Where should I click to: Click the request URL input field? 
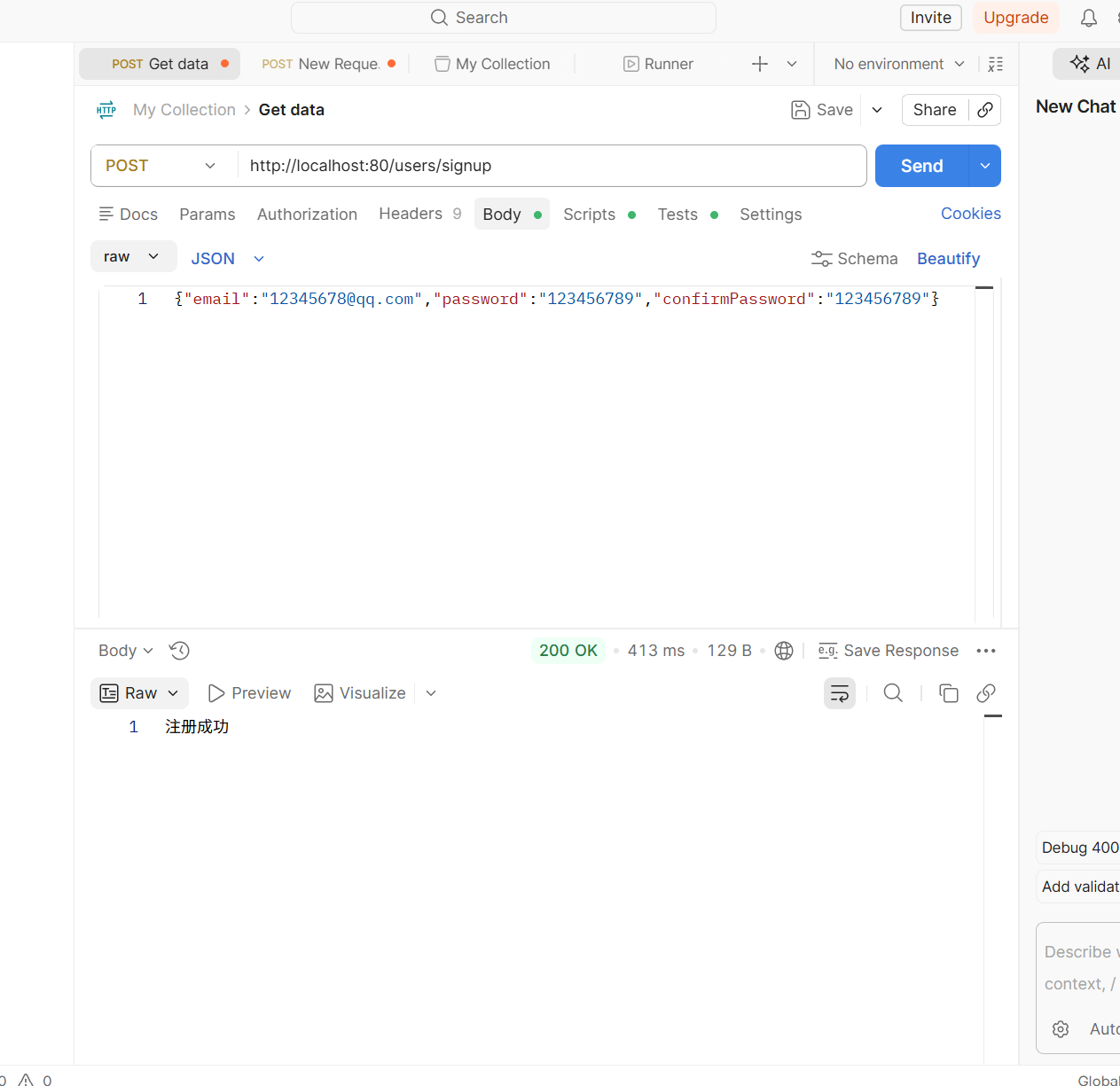(552, 166)
